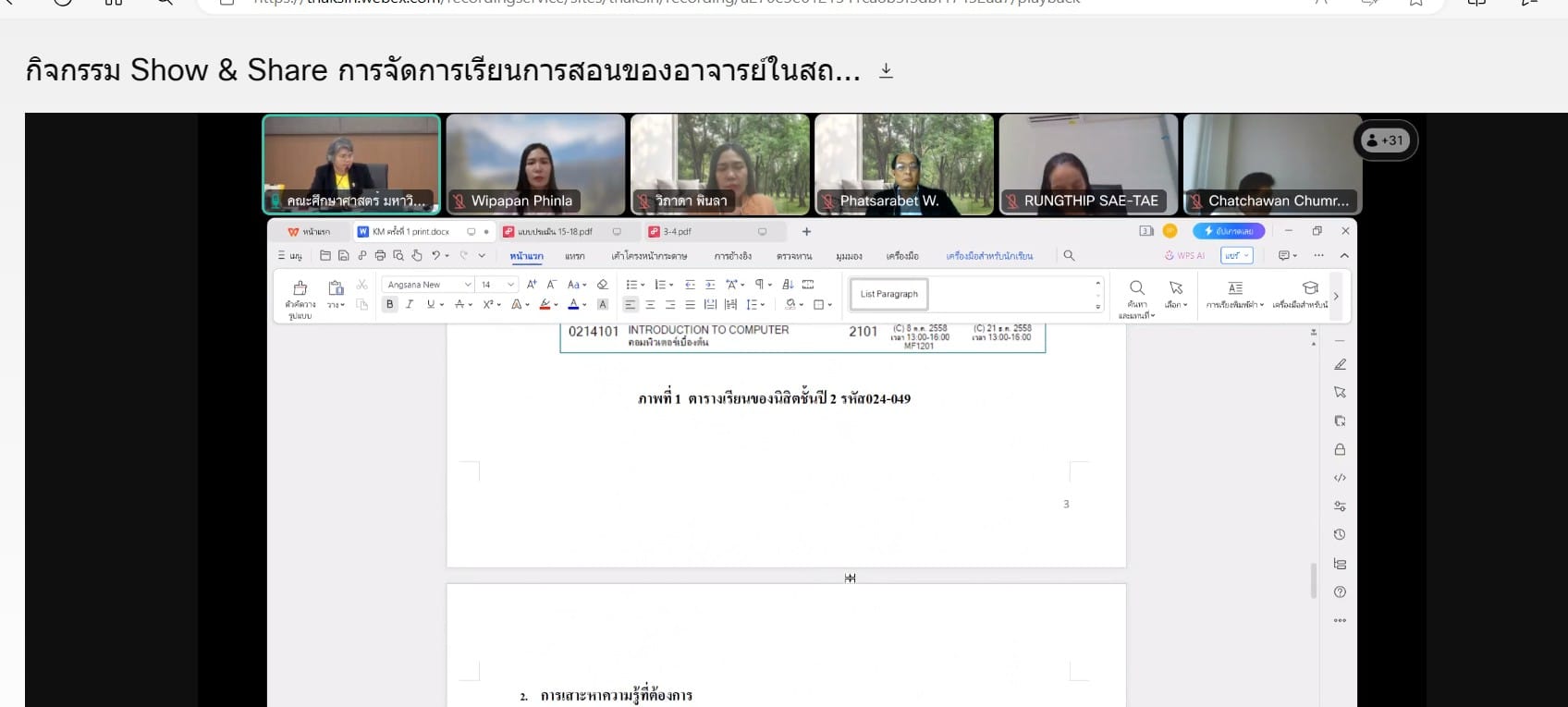Click the blue font color A button
The width and height of the screenshot is (1568, 707).
pyautogui.click(x=573, y=304)
